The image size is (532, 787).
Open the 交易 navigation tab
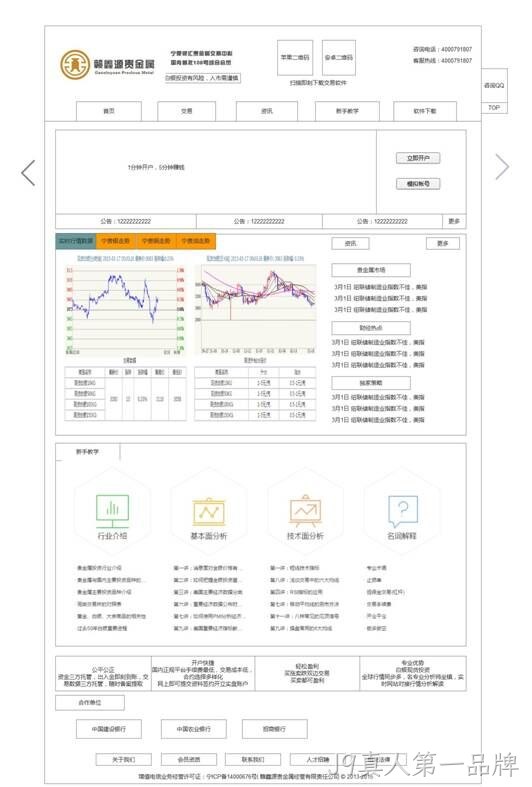tap(187, 111)
